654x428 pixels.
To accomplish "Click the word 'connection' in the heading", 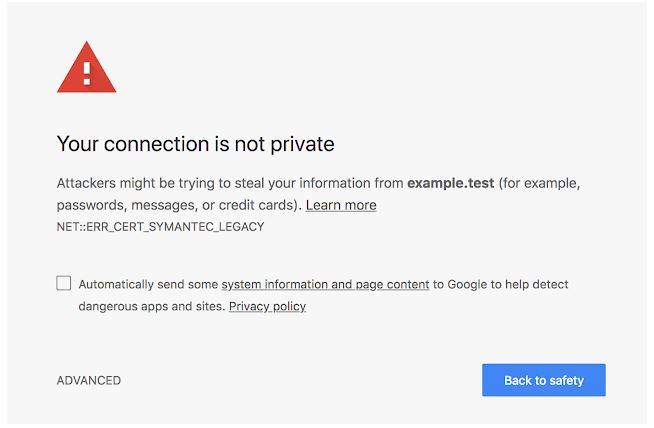I will point(156,144).
